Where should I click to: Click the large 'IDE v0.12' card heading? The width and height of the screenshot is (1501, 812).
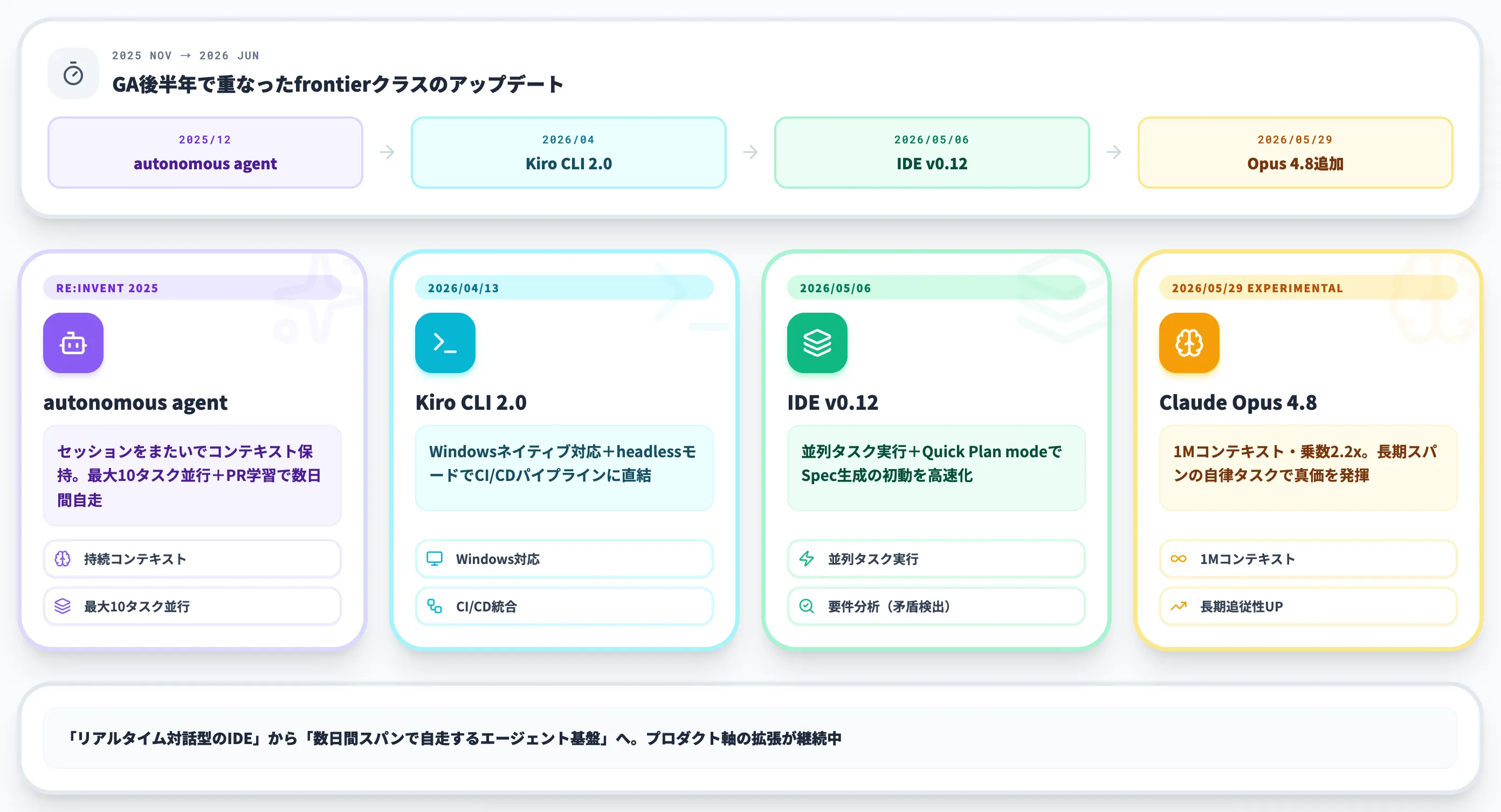(832, 403)
